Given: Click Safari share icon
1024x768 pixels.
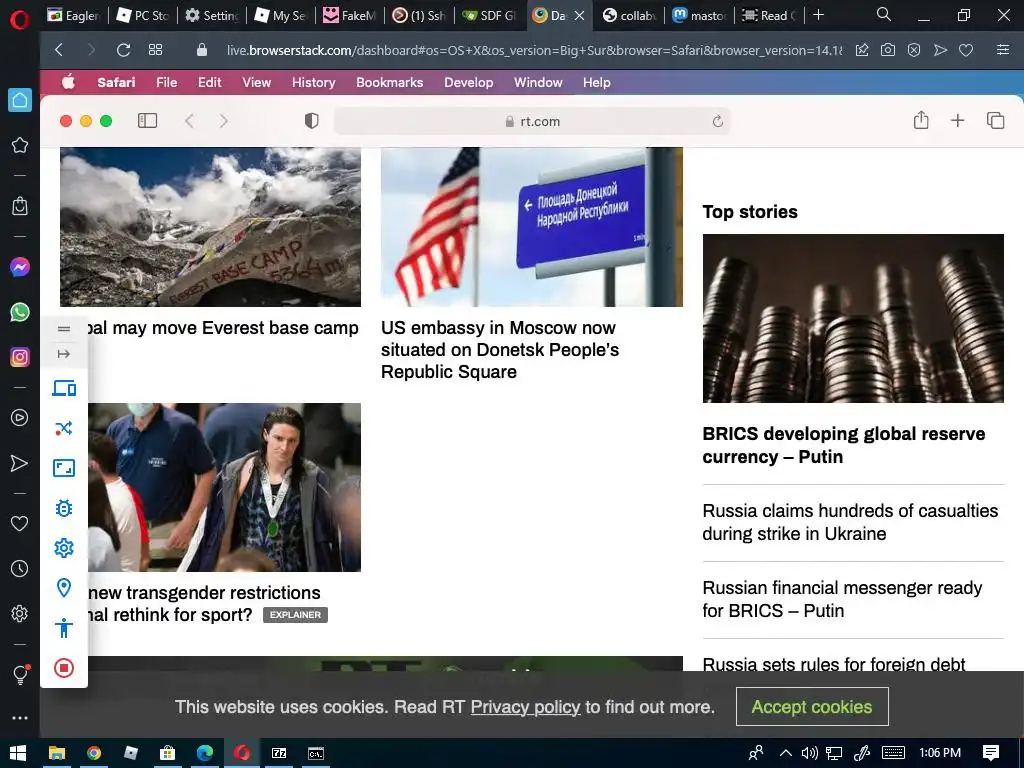Looking at the screenshot, I should pos(921,120).
